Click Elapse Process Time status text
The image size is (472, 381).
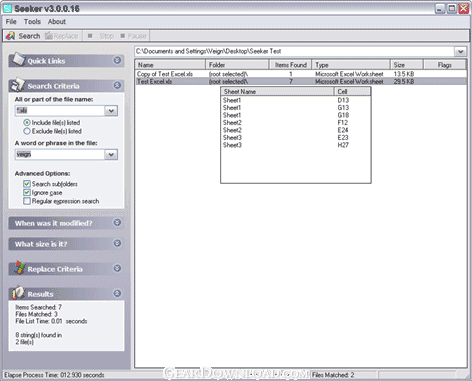(54, 375)
